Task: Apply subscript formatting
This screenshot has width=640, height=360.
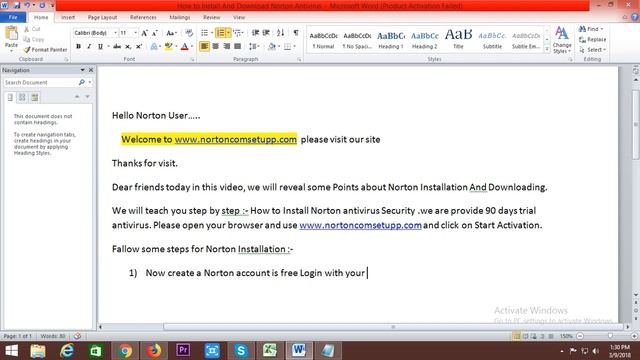Action: coord(128,47)
